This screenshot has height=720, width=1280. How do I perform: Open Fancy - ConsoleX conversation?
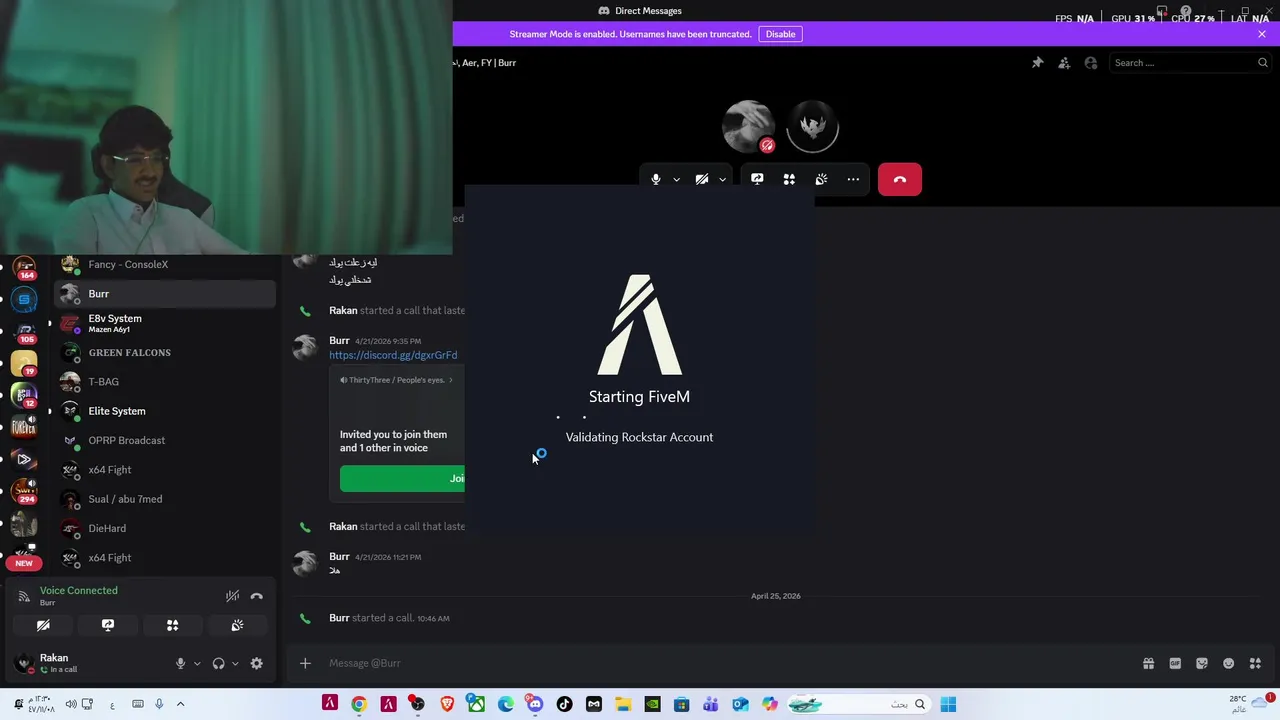pos(165,265)
